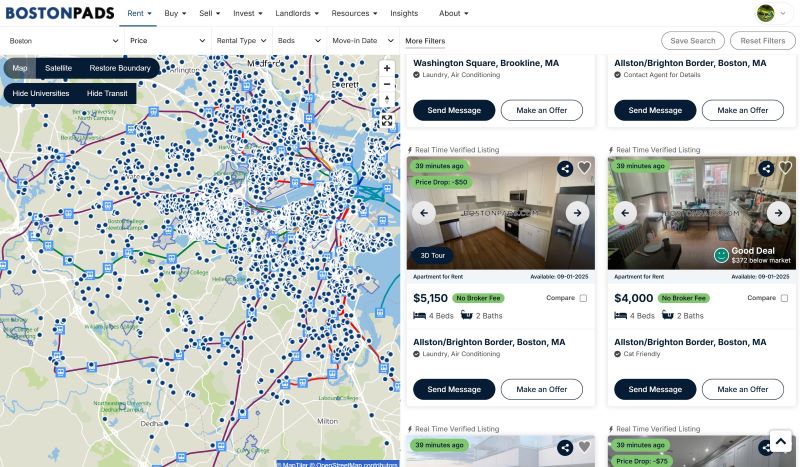Make an Offer on the $5,150 listing
Image resolution: width=800 pixels, height=467 pixels.
(542, 389)
